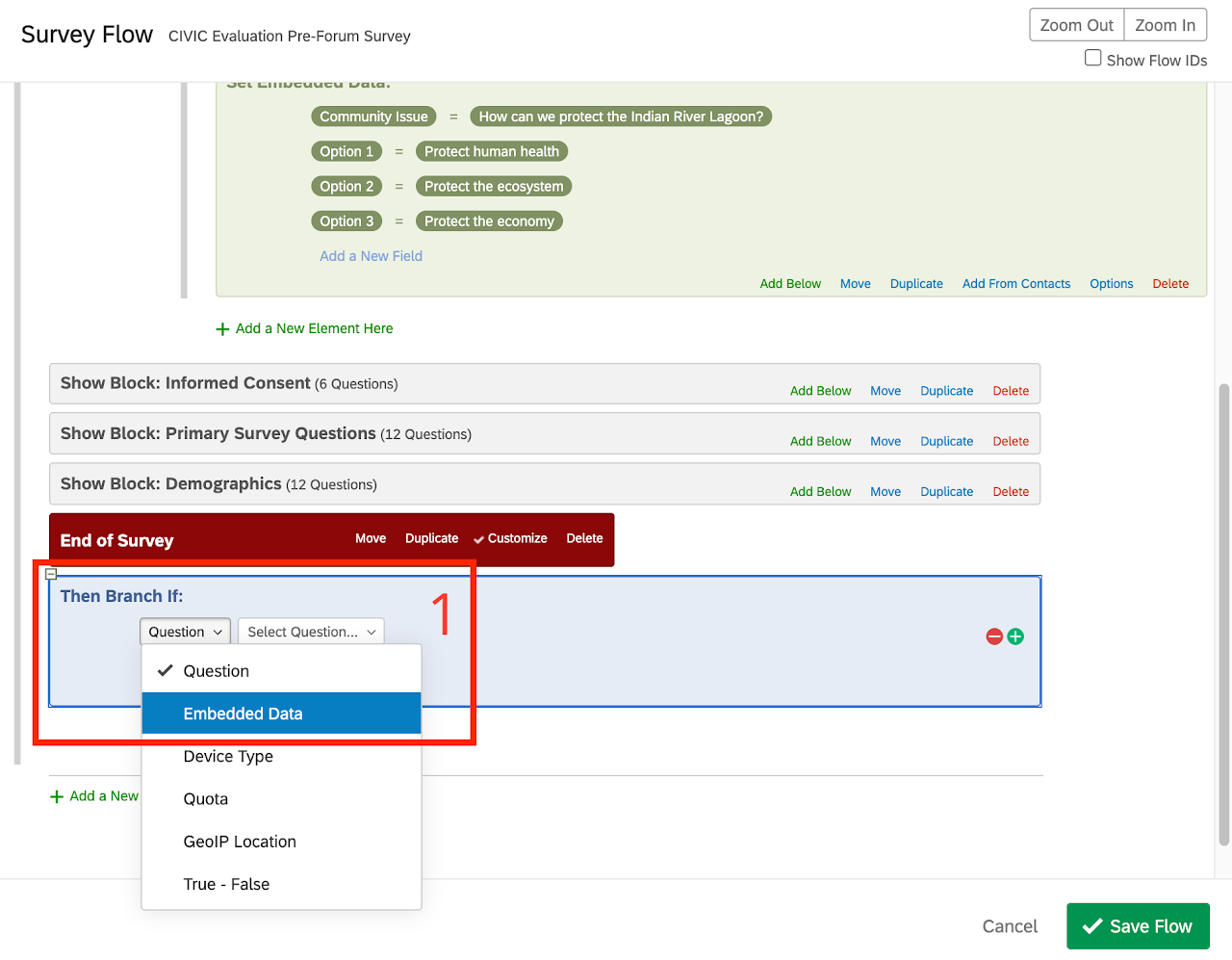Click the plus icon for Add a New Element Here
1232x960 pixels.
223,329
